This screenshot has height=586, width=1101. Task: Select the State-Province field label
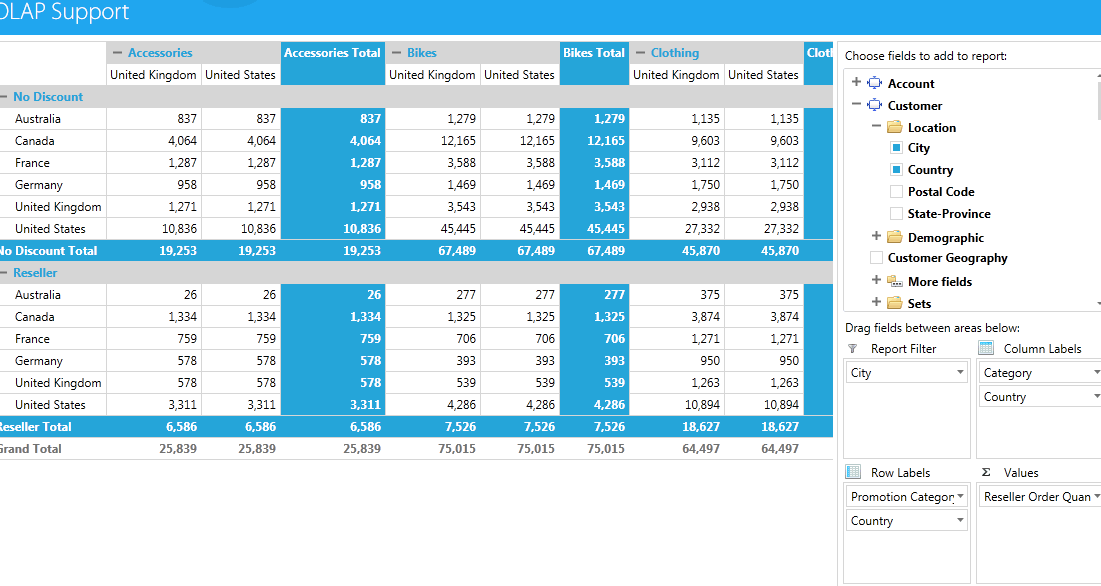[949, 213]
